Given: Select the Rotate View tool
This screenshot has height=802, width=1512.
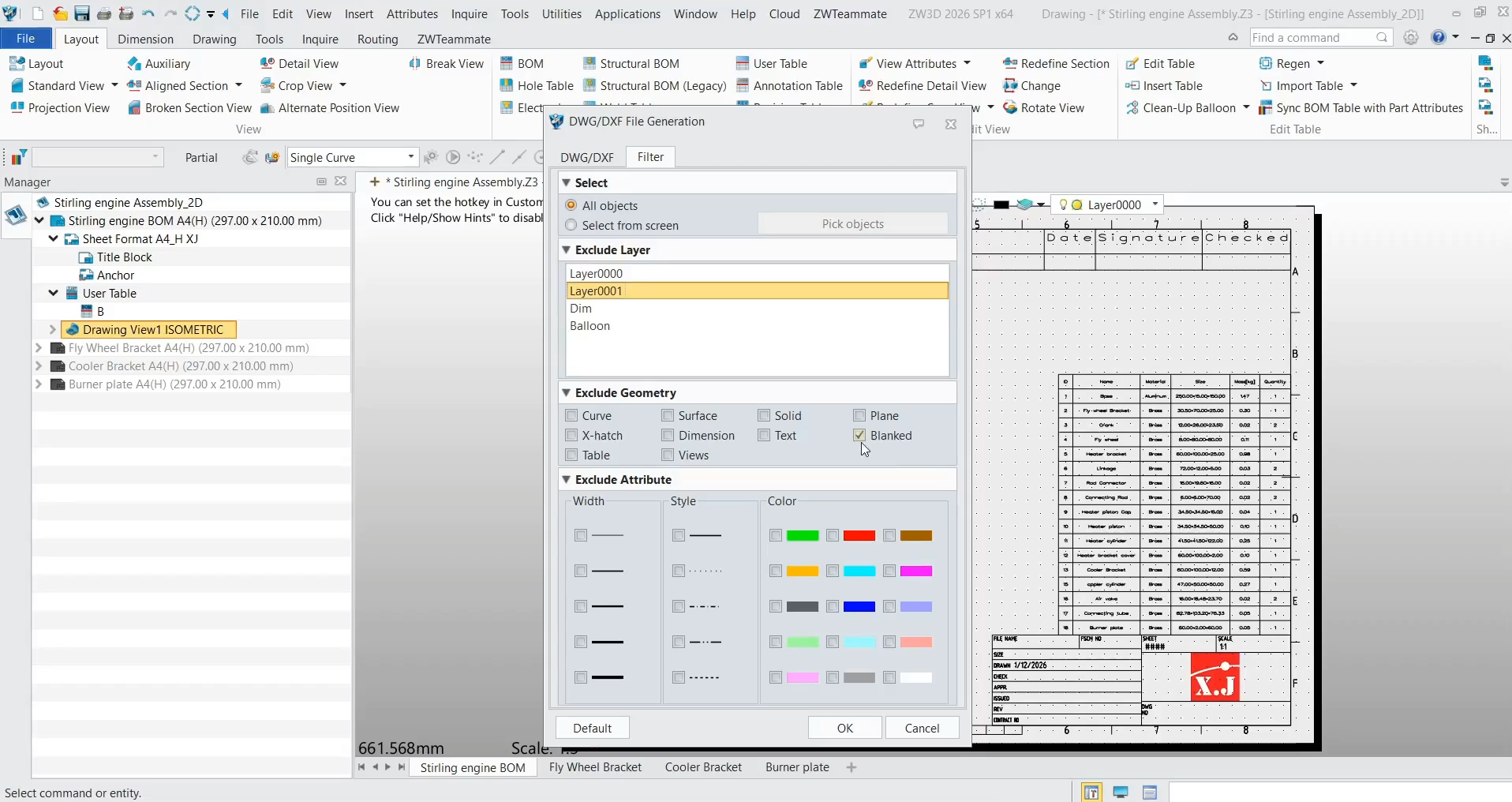Looking at the screenshot, I should click(x=1046, y=108).
